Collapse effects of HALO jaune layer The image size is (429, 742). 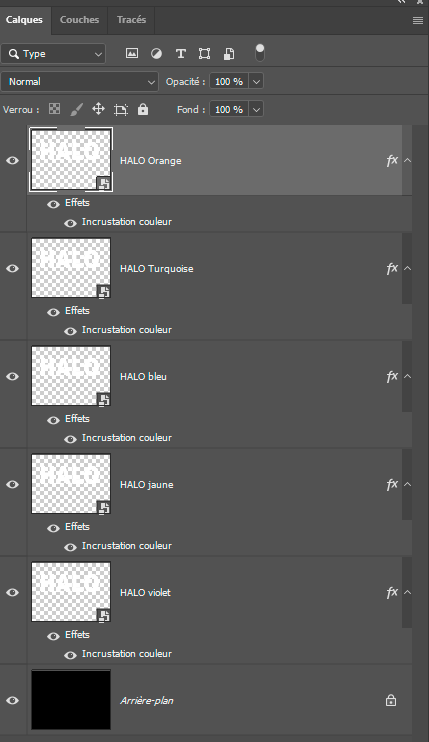click(407, 485)
